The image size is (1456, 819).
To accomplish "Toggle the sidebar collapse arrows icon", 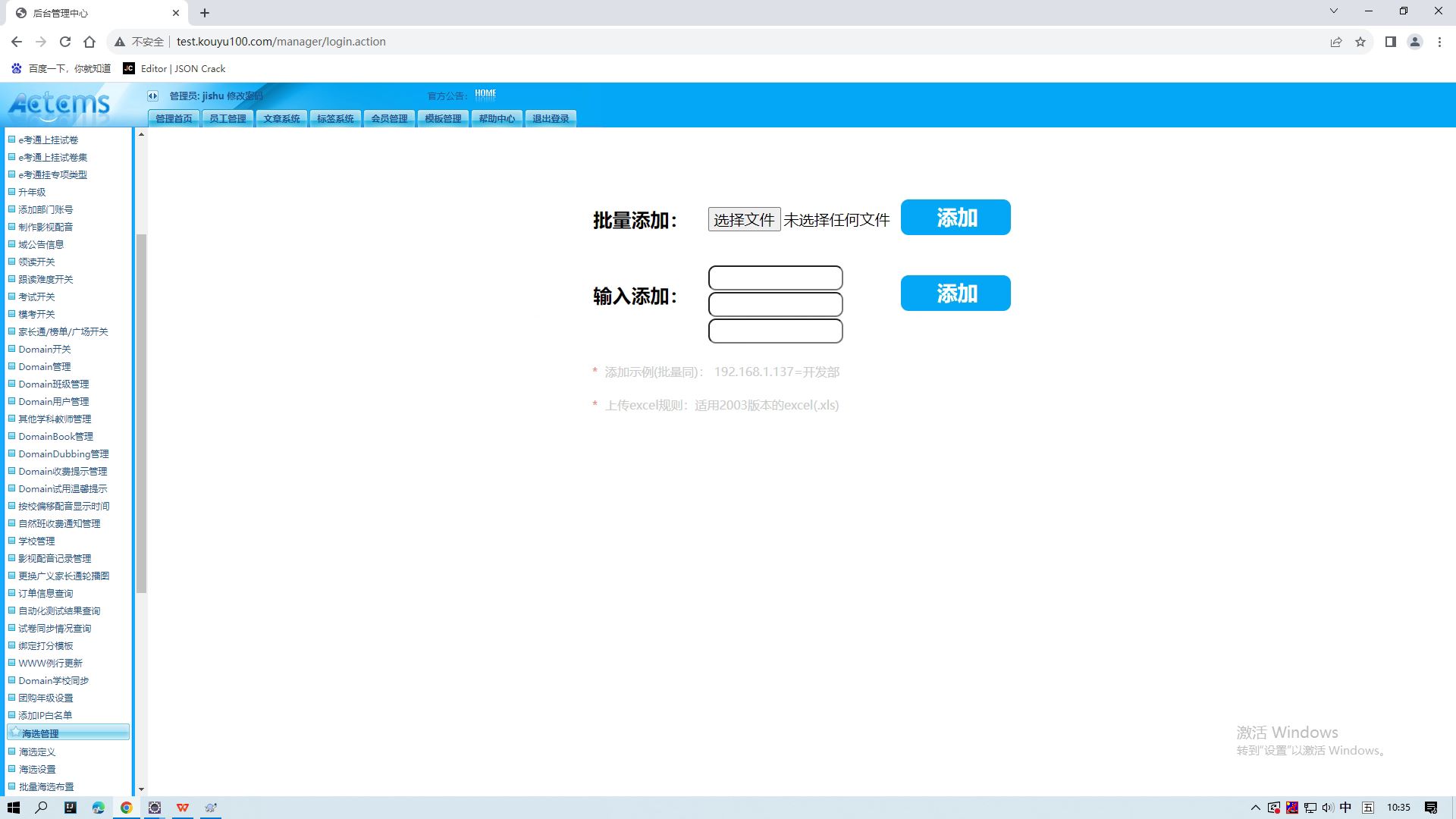I will click(152, 96).
